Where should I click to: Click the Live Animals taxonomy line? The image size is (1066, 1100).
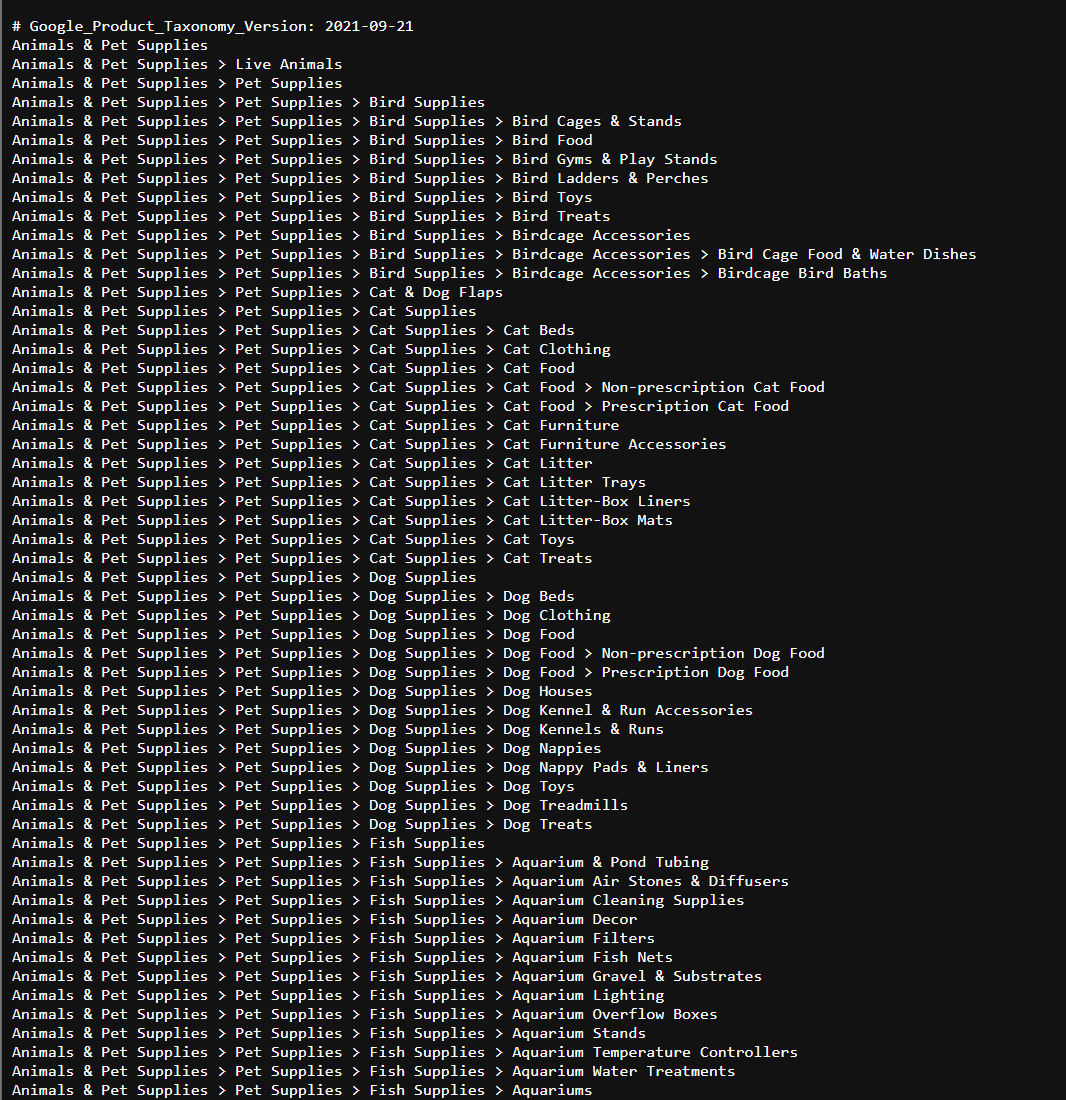pos(177,65)
